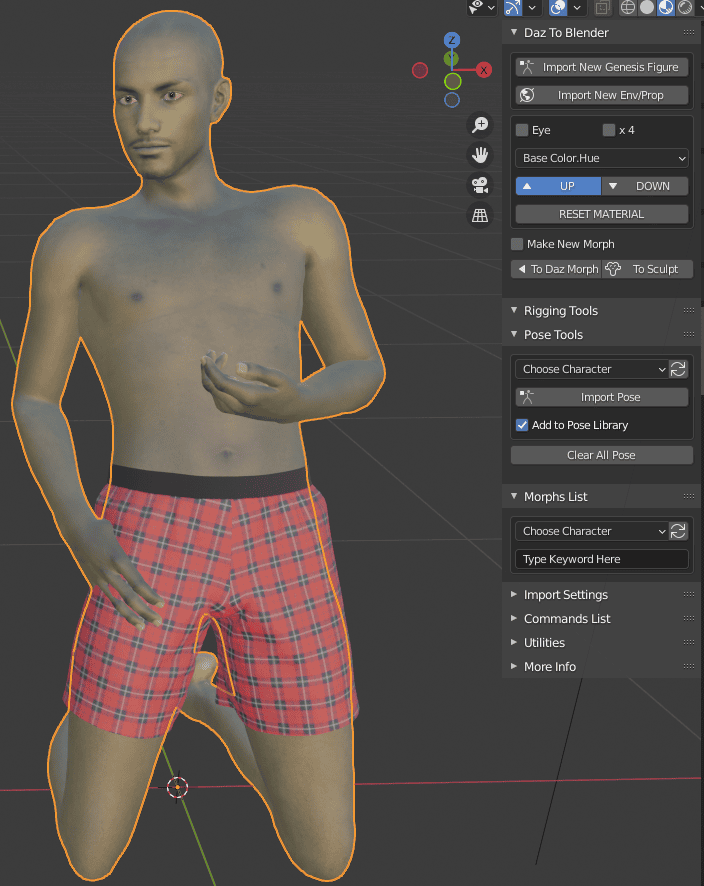Screen dimensions: 704x886
Task: Click the UP material adjust button
Action: (x=558, y=186)
